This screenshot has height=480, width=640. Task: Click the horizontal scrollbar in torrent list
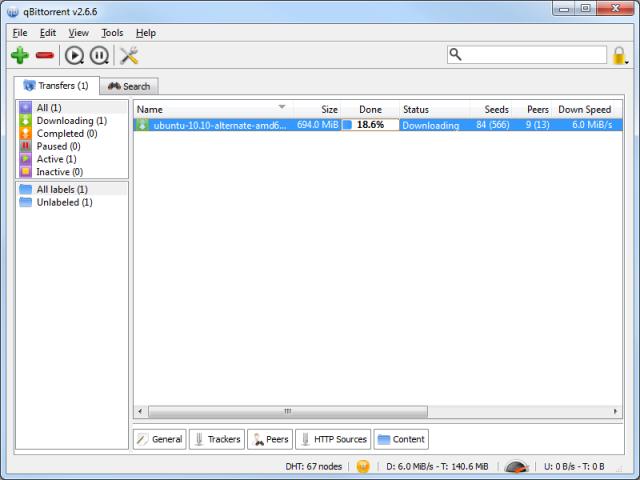click(287, 411)
